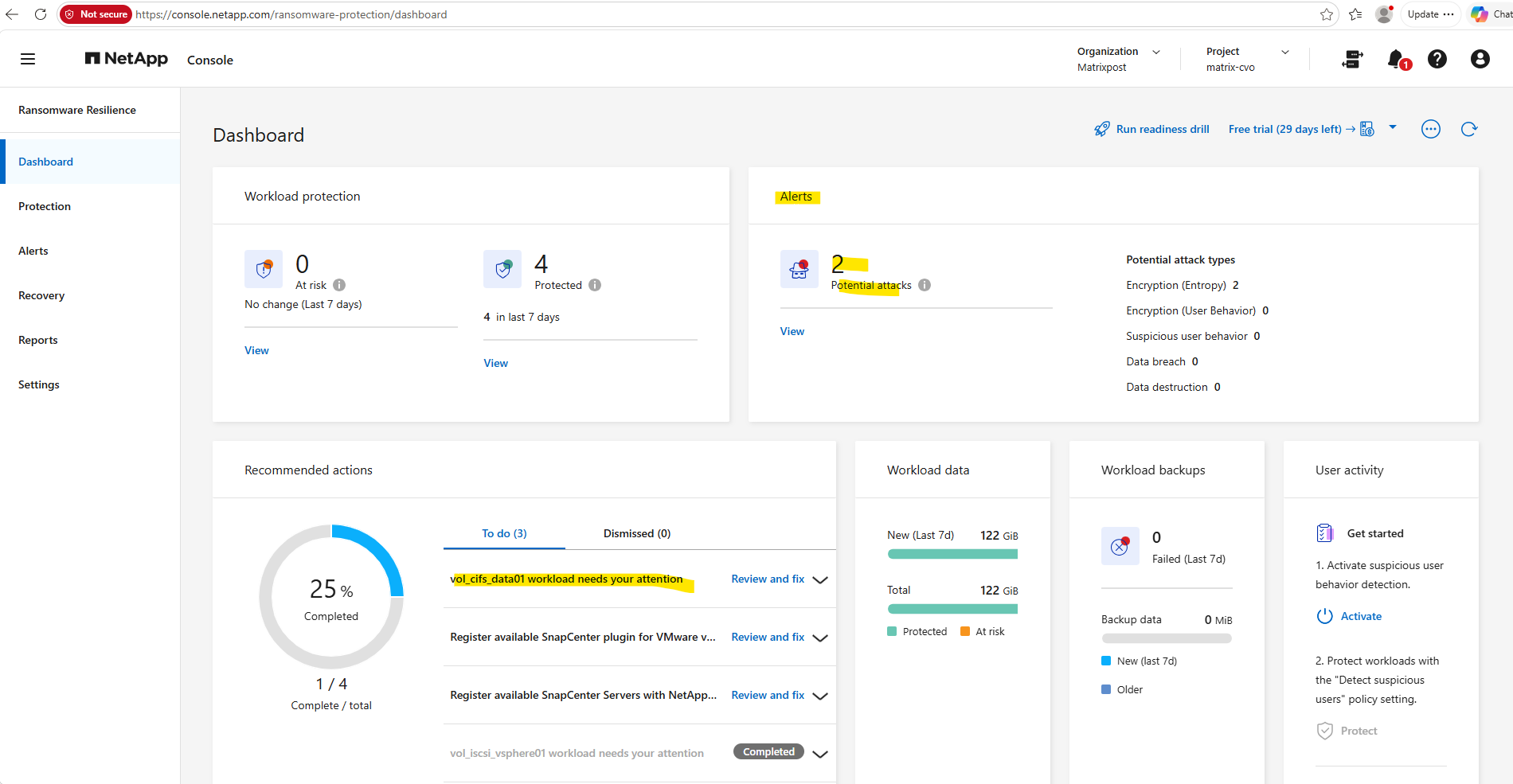1513x784 pixels.
Task: Click the New (Last 7d) data bar
Action: (952, 554)
